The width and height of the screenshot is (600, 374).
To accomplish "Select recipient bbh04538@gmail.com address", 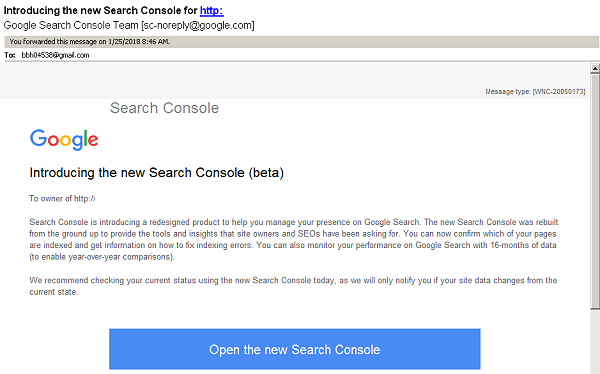I will tap(55, 55).
